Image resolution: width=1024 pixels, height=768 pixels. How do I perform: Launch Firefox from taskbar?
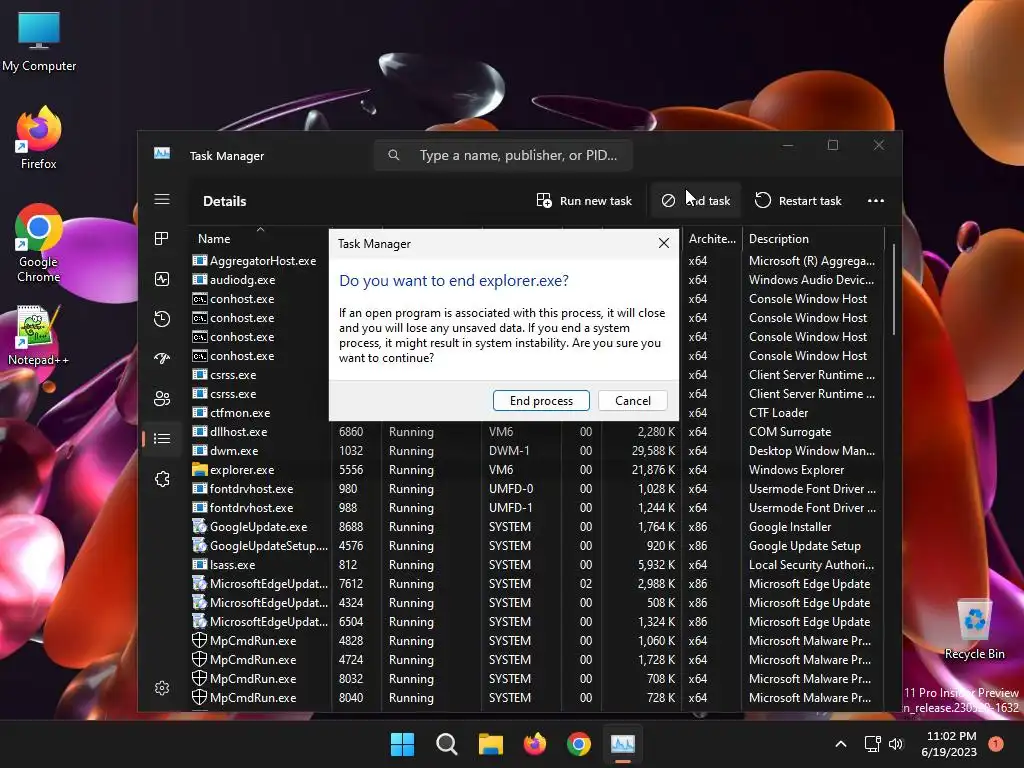coord(535,744)
